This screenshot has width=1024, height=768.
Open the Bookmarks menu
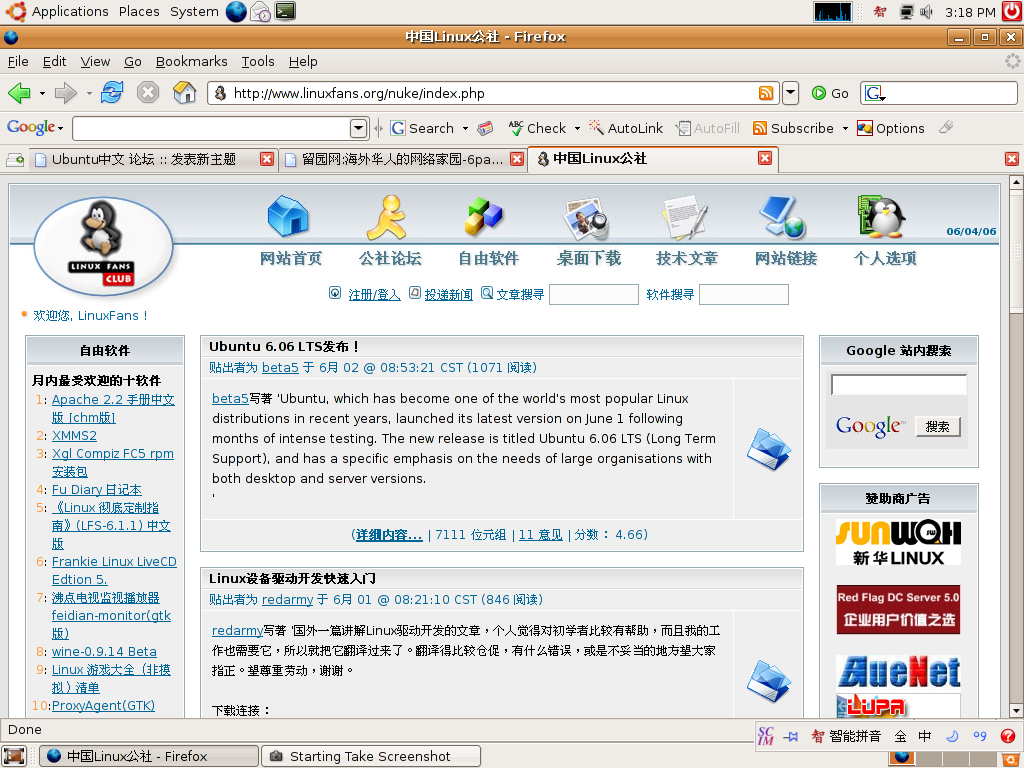191,61
